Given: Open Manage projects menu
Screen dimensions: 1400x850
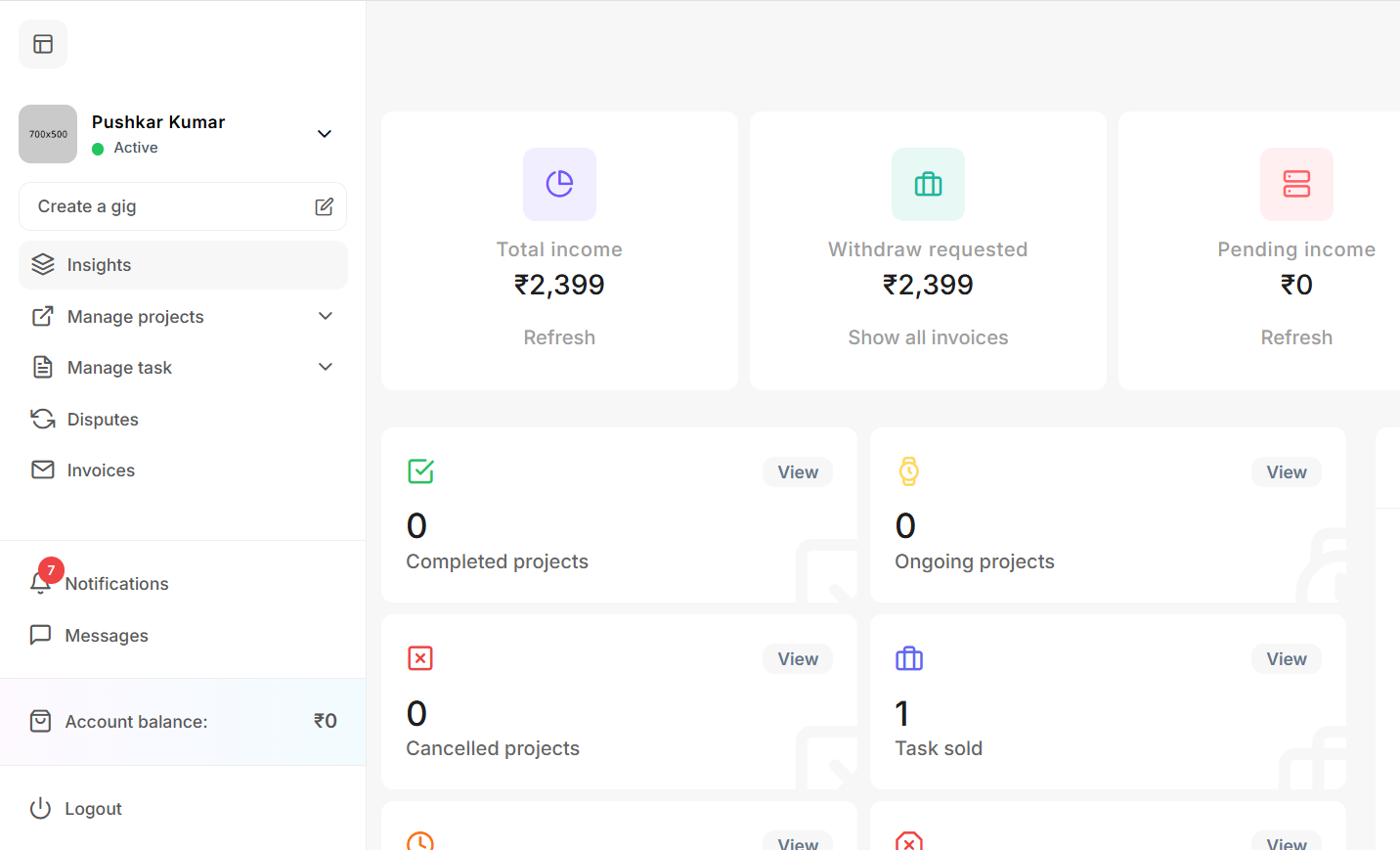Looking at the screenshot, I should pyautogui.click(x=183, y=316).
